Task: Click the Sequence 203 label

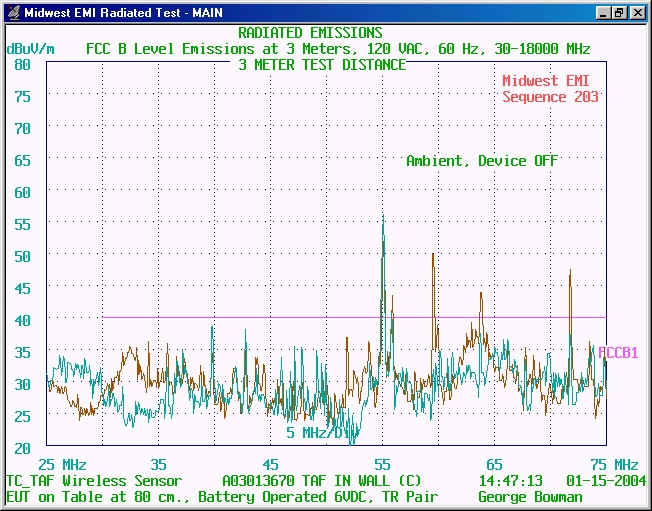Action: click(550, 97)
